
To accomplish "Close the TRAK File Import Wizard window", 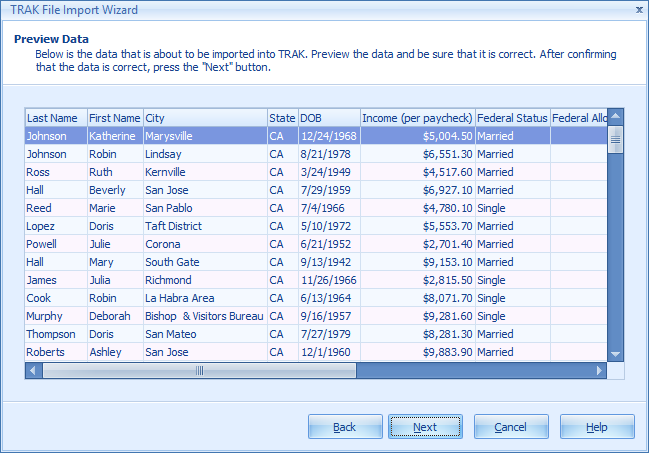I will tap(638, 10).
